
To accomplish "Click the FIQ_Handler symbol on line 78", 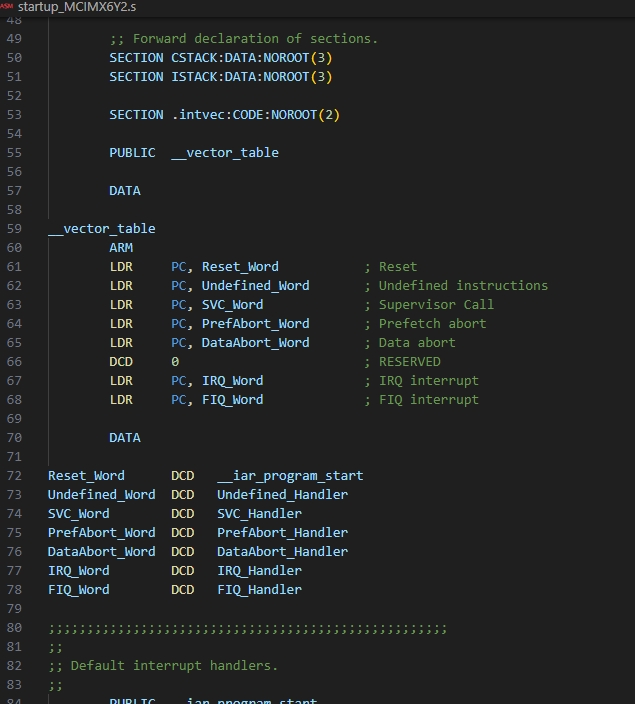I will tap(260, 590).
